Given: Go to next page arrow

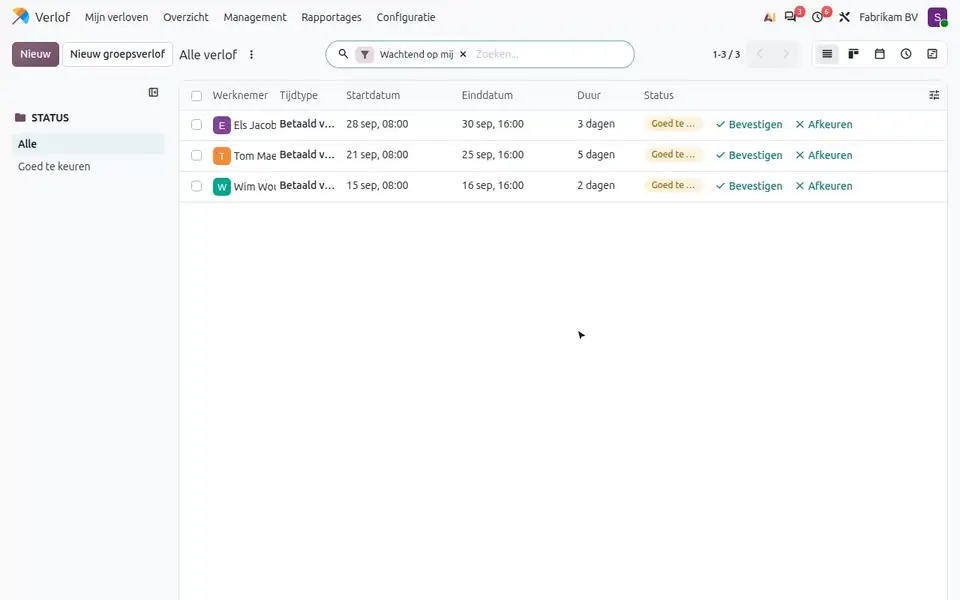Looking at the screenshot, I should pyautogui.click(x=786, y=54).
